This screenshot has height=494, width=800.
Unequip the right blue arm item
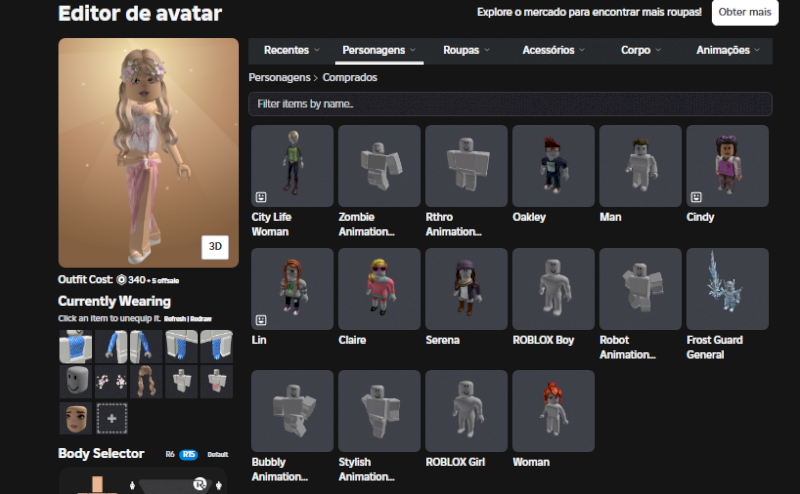pos(146,347)
